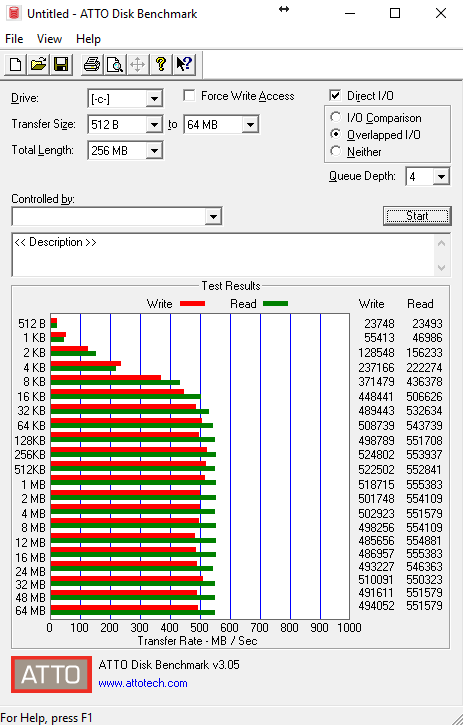463x725 pixels.
Task: Choose the Neither radio option
Action: [x=336, y=151]
